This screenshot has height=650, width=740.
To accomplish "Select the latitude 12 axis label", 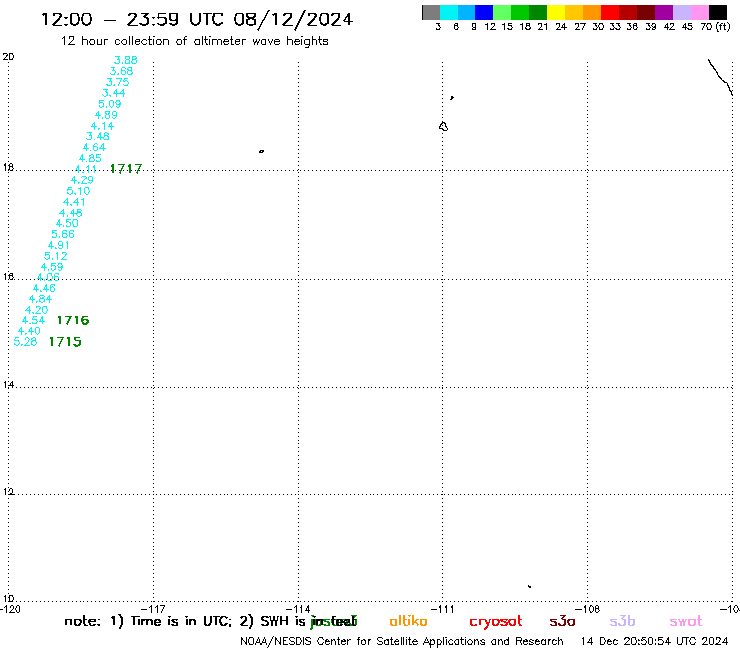I will coord(8,492).
